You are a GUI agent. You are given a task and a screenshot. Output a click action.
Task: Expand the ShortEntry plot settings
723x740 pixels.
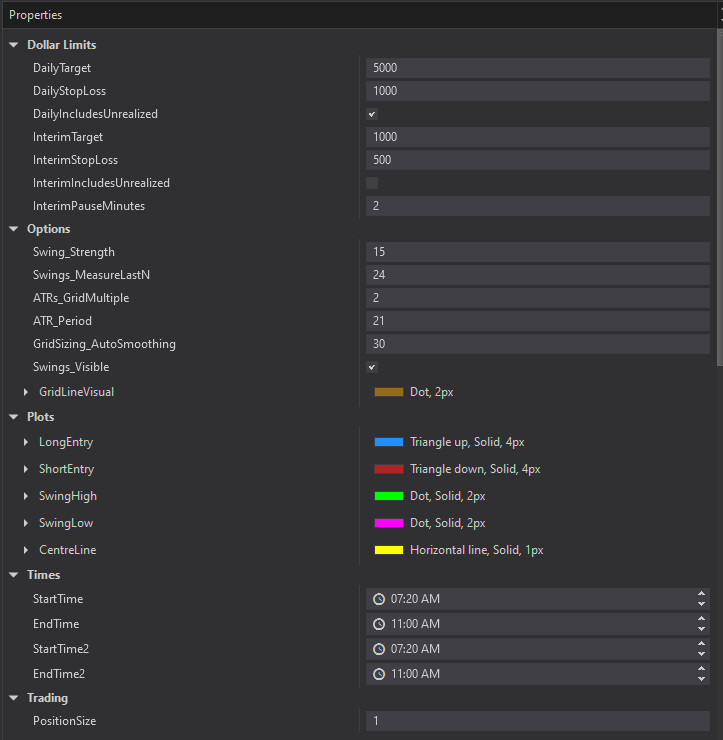(26, 469)
